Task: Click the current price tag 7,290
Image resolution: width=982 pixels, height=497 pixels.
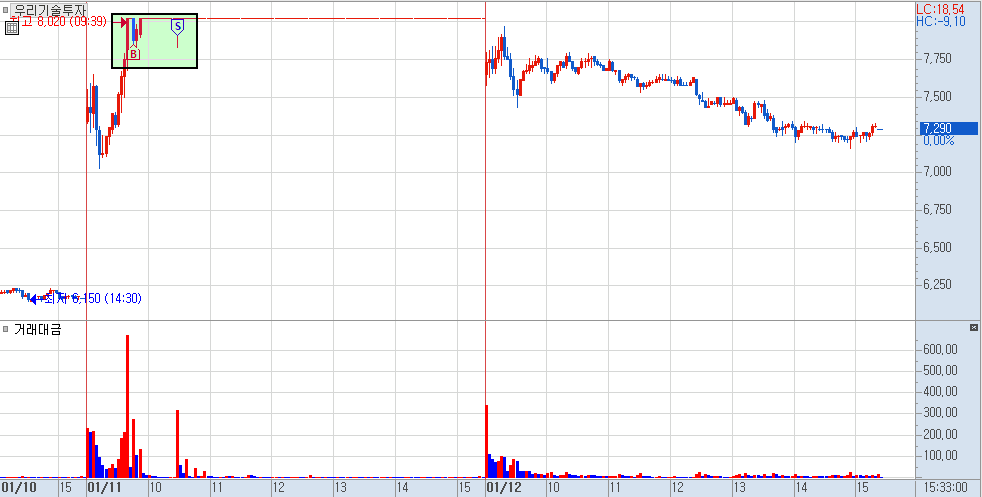Action: [x=948, y=128]
